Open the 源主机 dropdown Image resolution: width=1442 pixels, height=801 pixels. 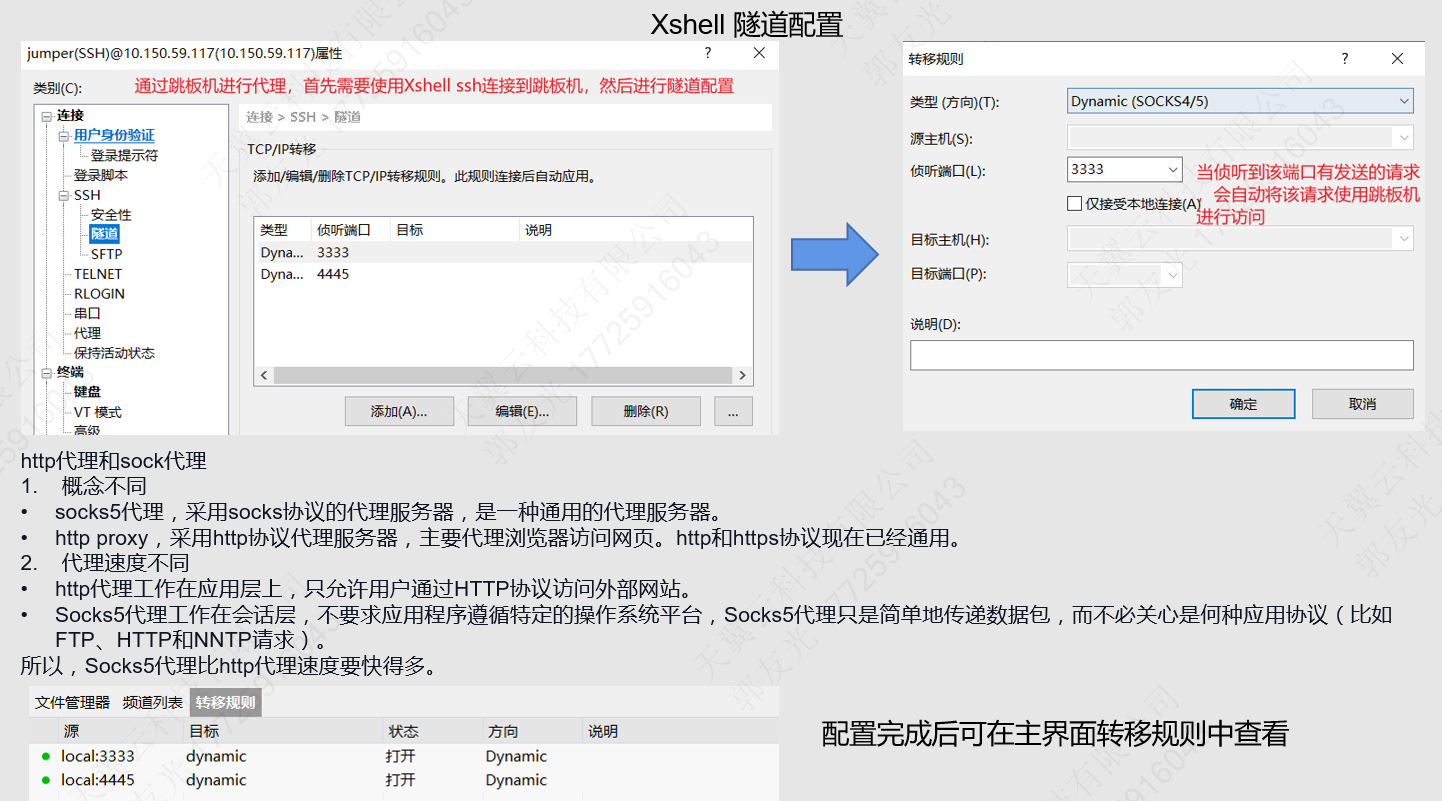click(1405, 137)
